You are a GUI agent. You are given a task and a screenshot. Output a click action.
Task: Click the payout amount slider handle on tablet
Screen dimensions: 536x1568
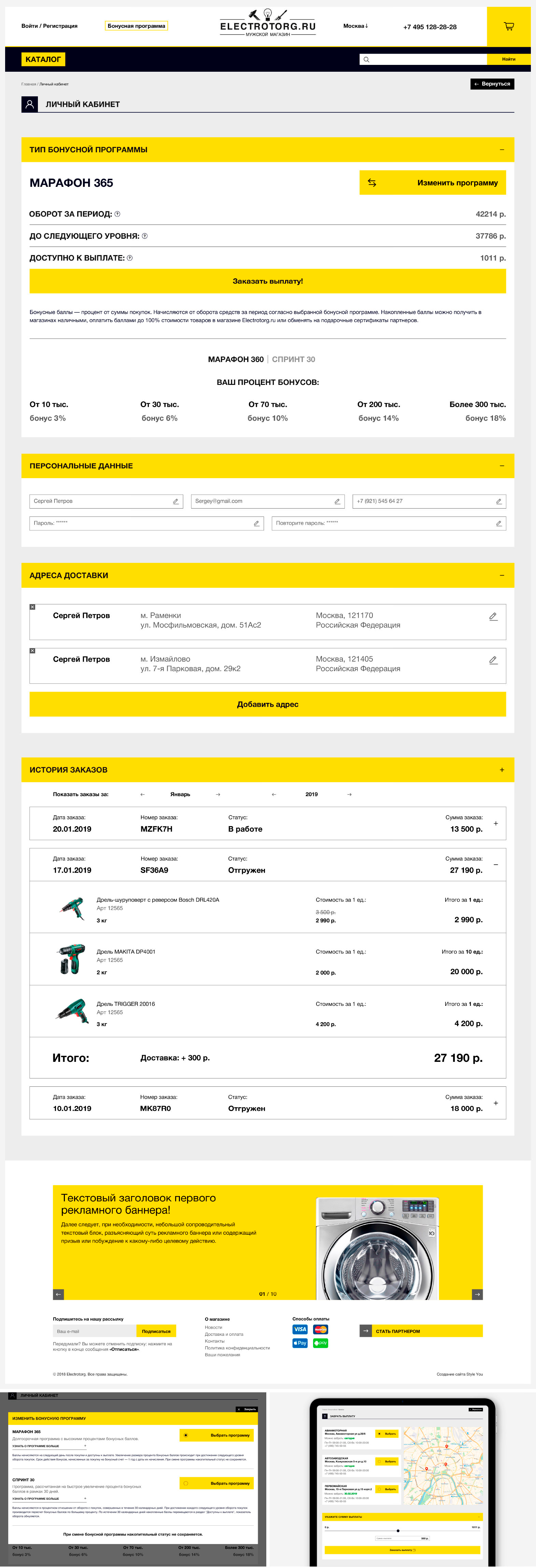(398, 1530)
